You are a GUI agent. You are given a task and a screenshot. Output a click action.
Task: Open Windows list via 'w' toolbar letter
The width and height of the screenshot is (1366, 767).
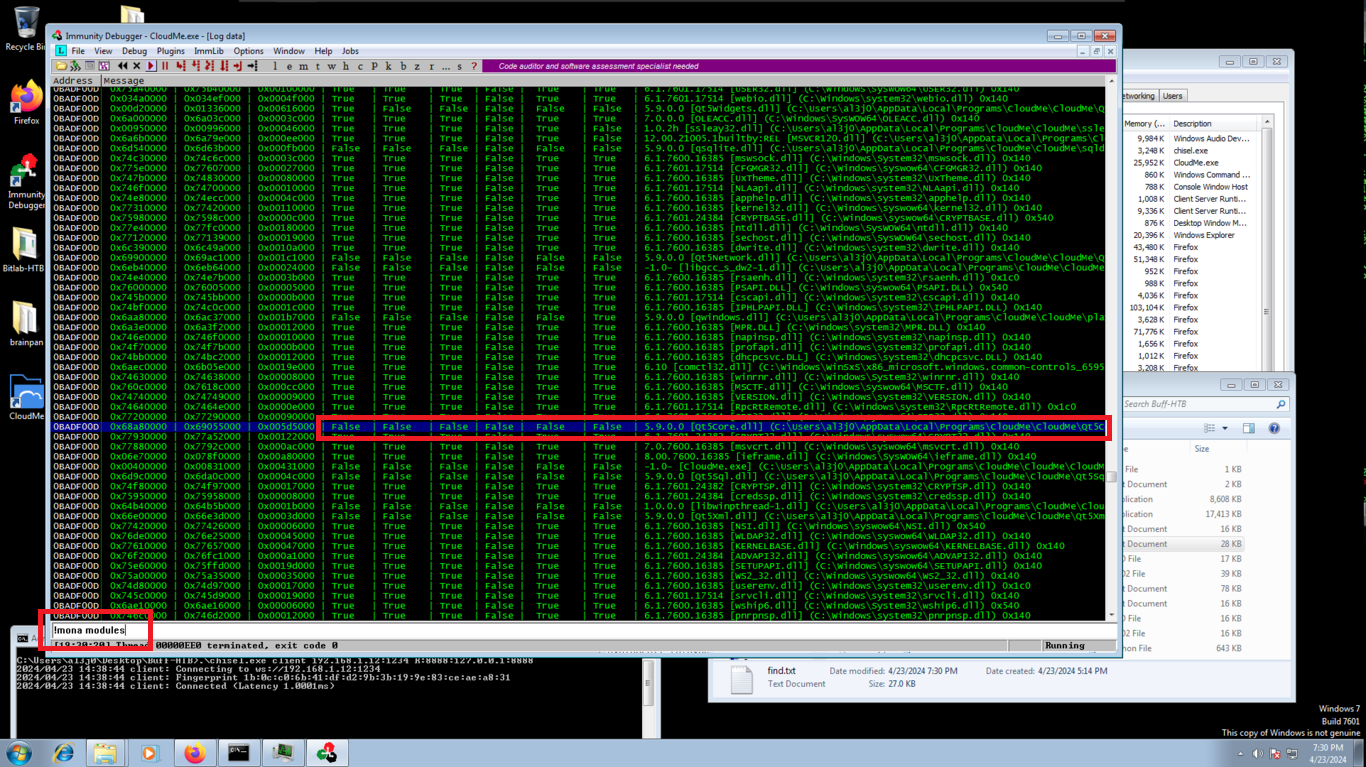(332, 66)
